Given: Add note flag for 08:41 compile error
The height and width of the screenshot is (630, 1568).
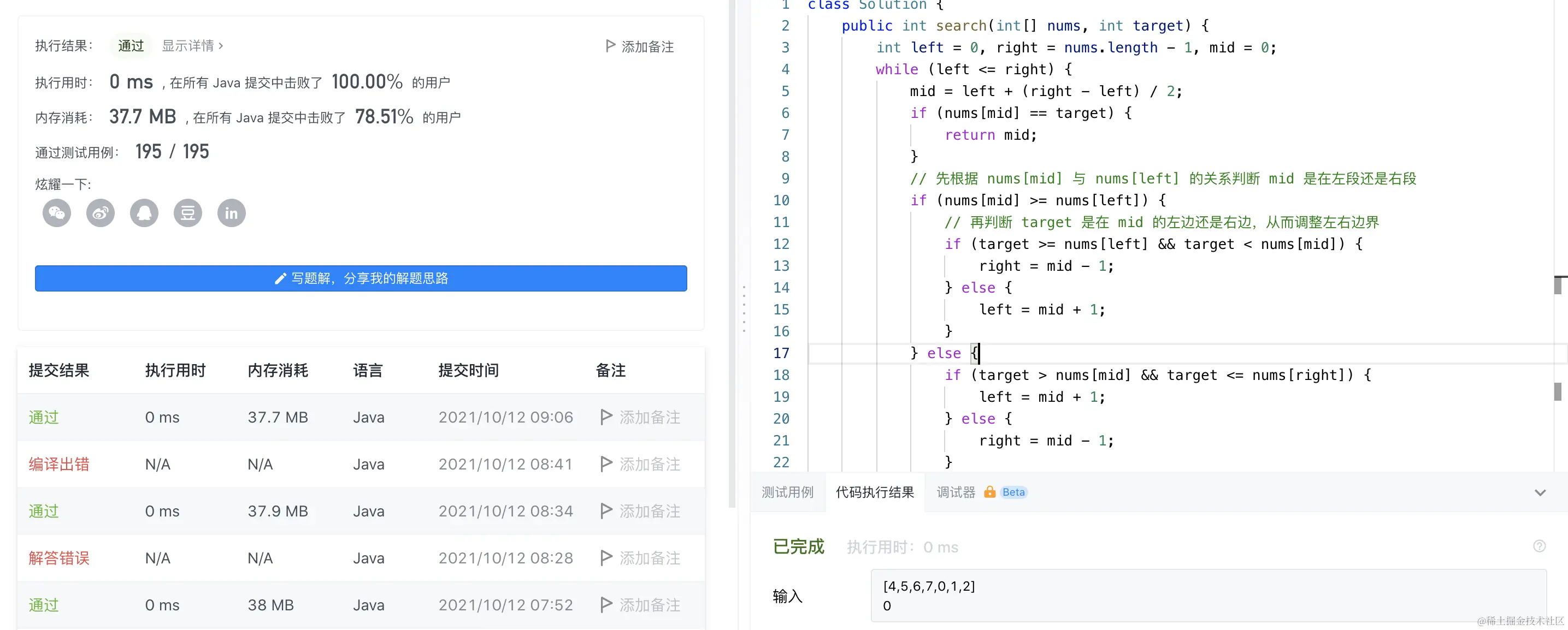Looking at the screenshot, I should pyautogui.click(x=606, y=464).
